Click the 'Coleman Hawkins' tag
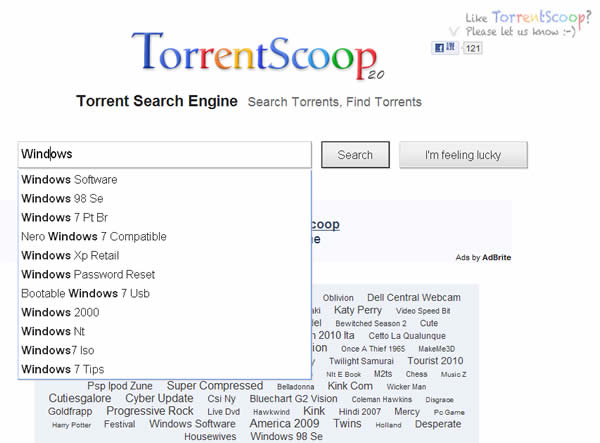The image size is (600, 443). (382, 399)
